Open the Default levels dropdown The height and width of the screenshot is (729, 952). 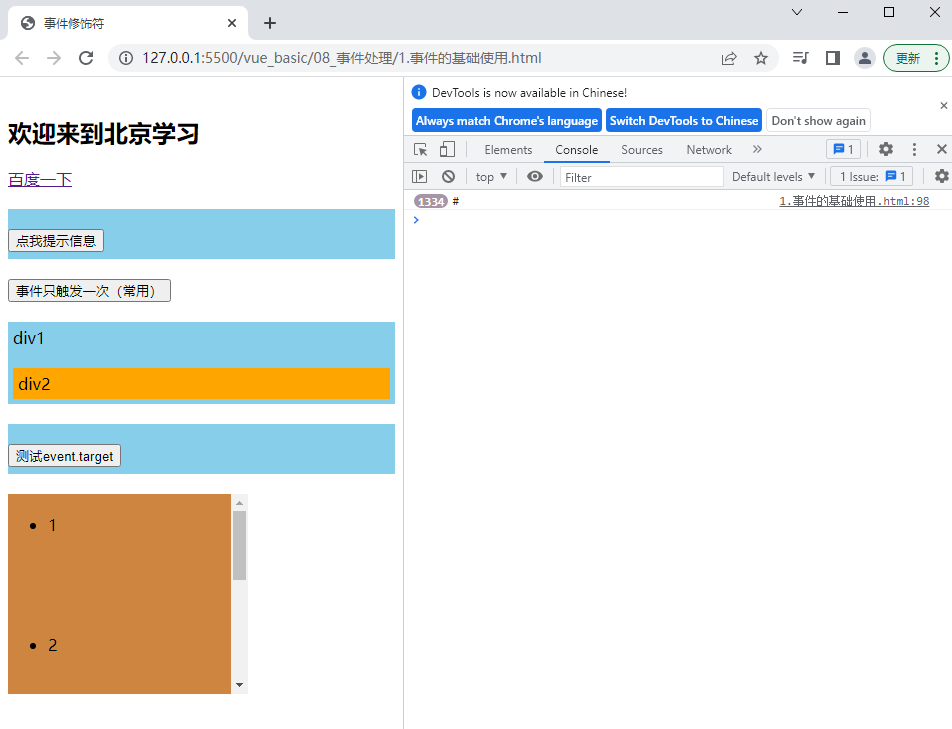pyautogui.click(x=773, y=176)
